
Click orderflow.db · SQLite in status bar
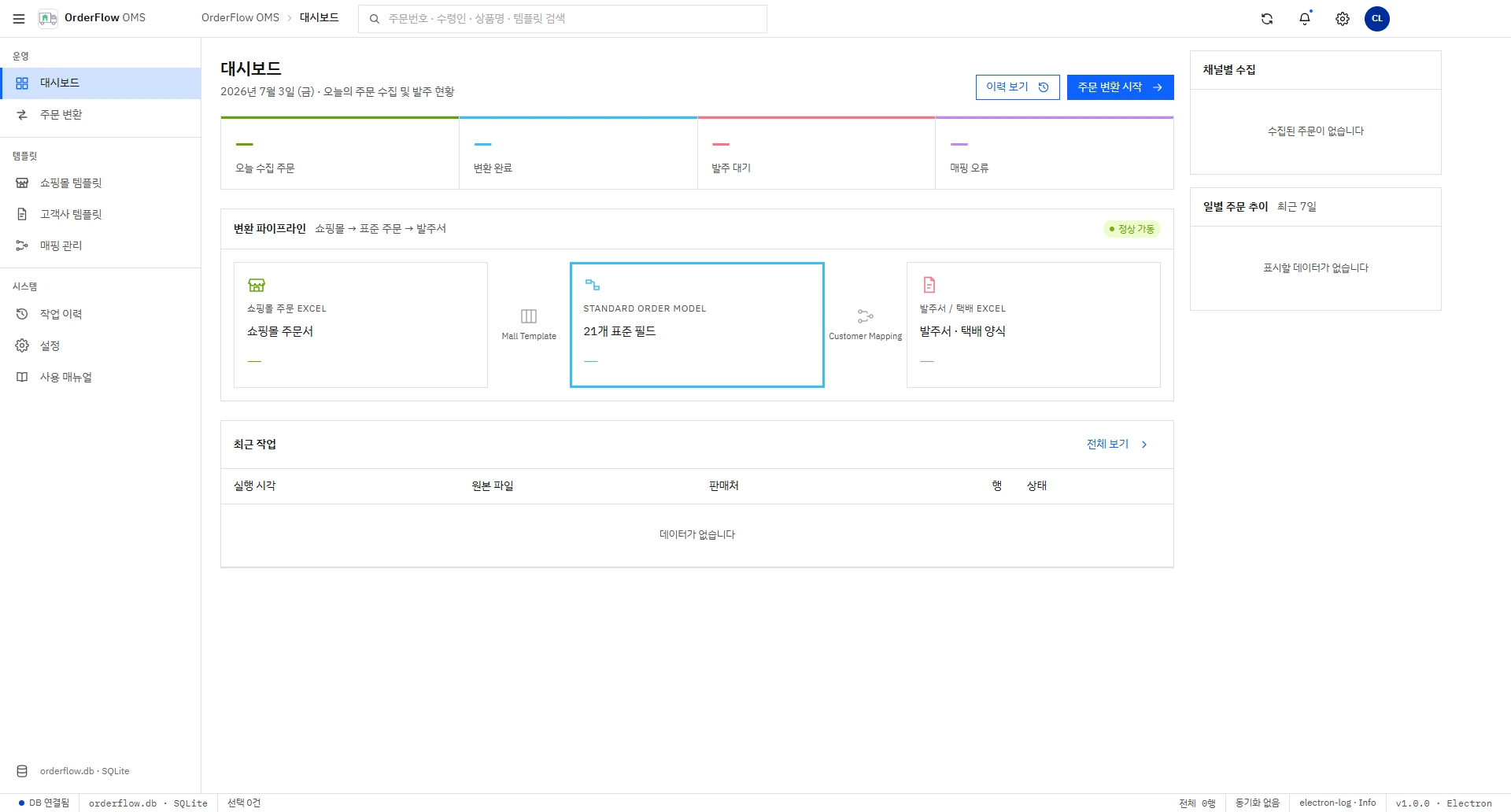point(148,803)
